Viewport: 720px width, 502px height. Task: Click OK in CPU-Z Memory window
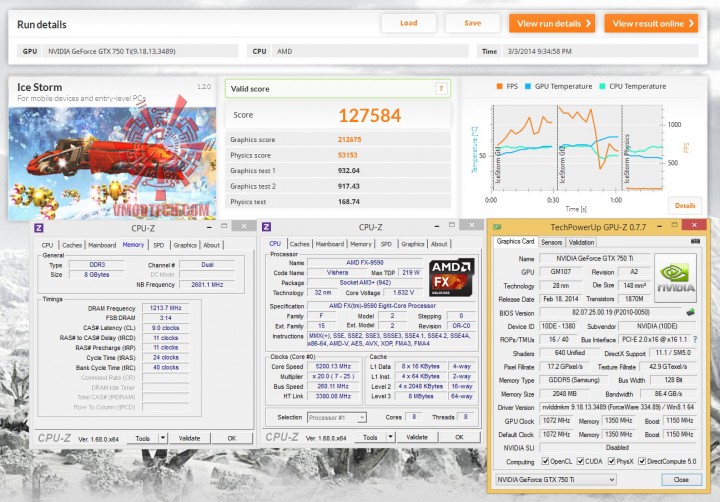[x=232, y=438]
